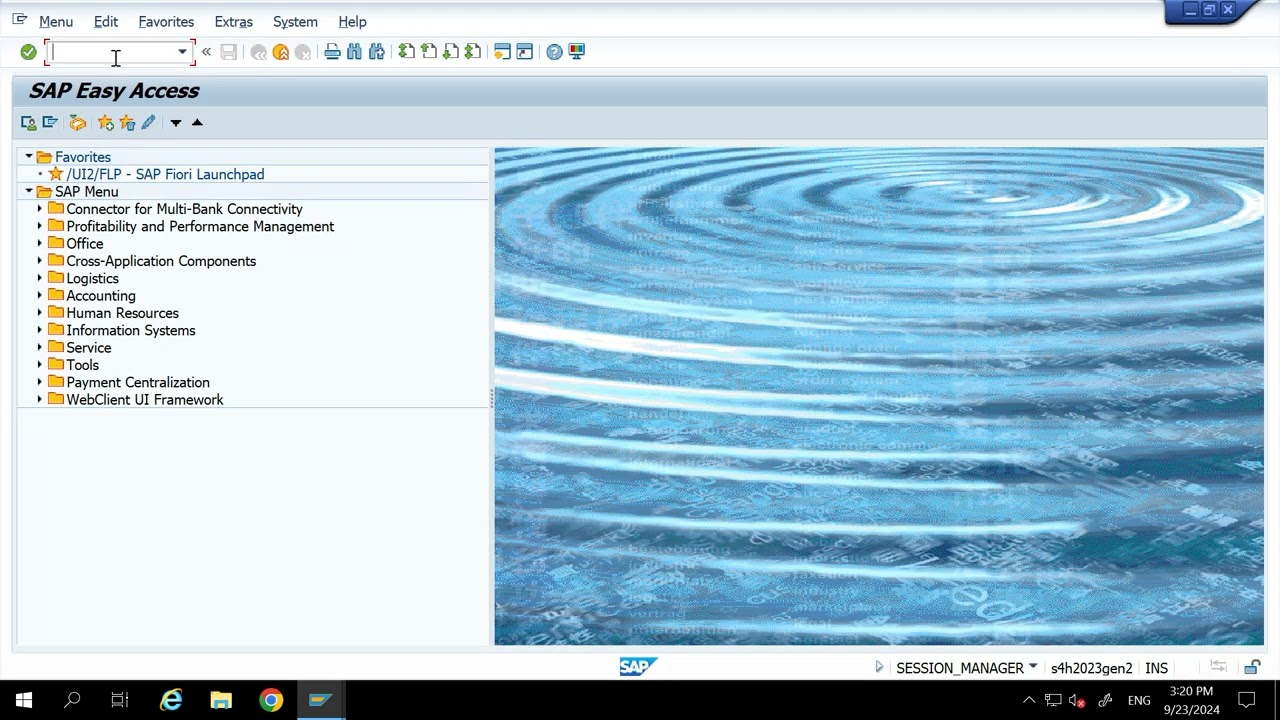The height and width of the screenshot is (720, 1280).
Task: Click the First Page icon
Action: pyautogui.click(x=406, y=52)
